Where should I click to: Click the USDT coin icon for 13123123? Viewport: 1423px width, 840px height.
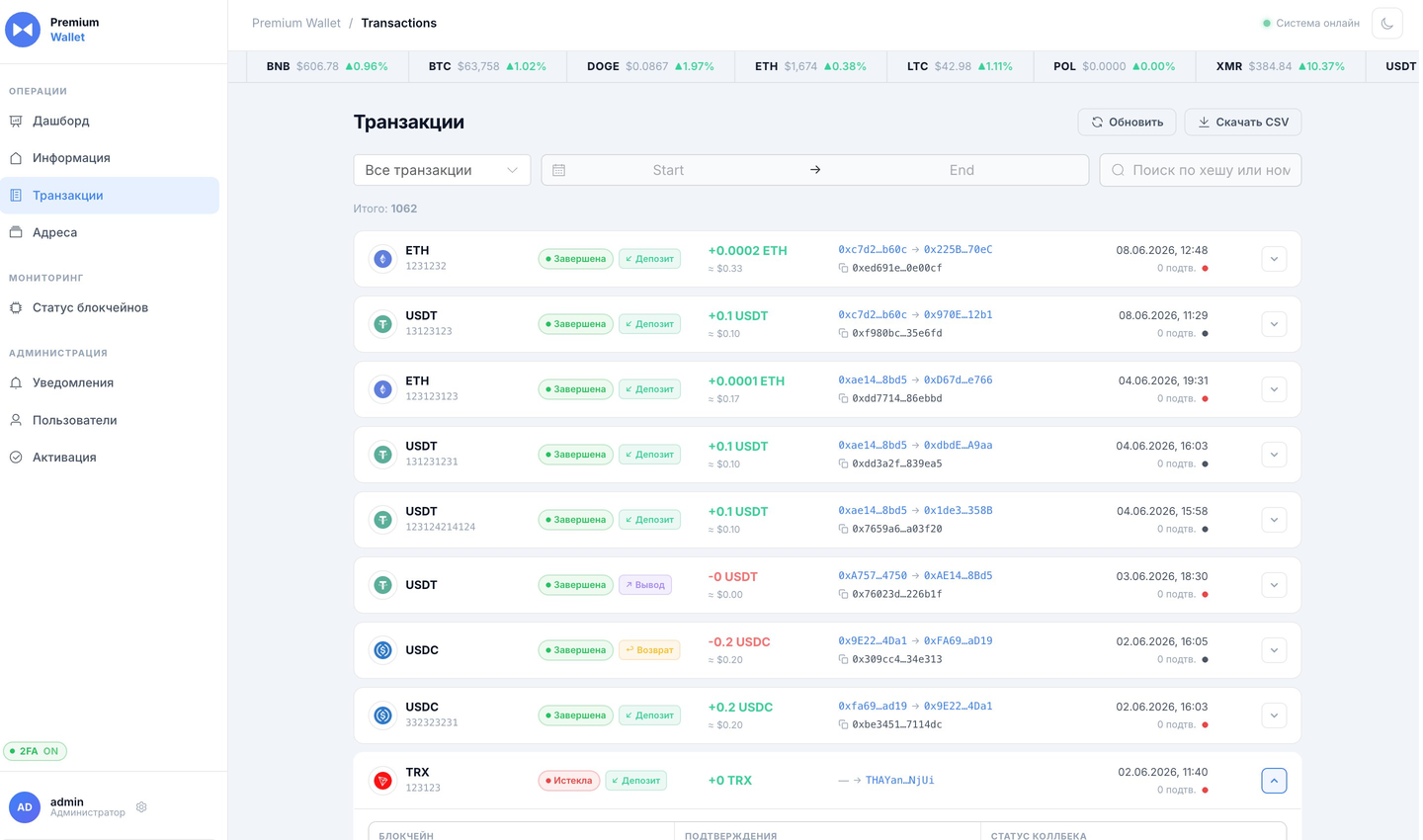point(382,324)
